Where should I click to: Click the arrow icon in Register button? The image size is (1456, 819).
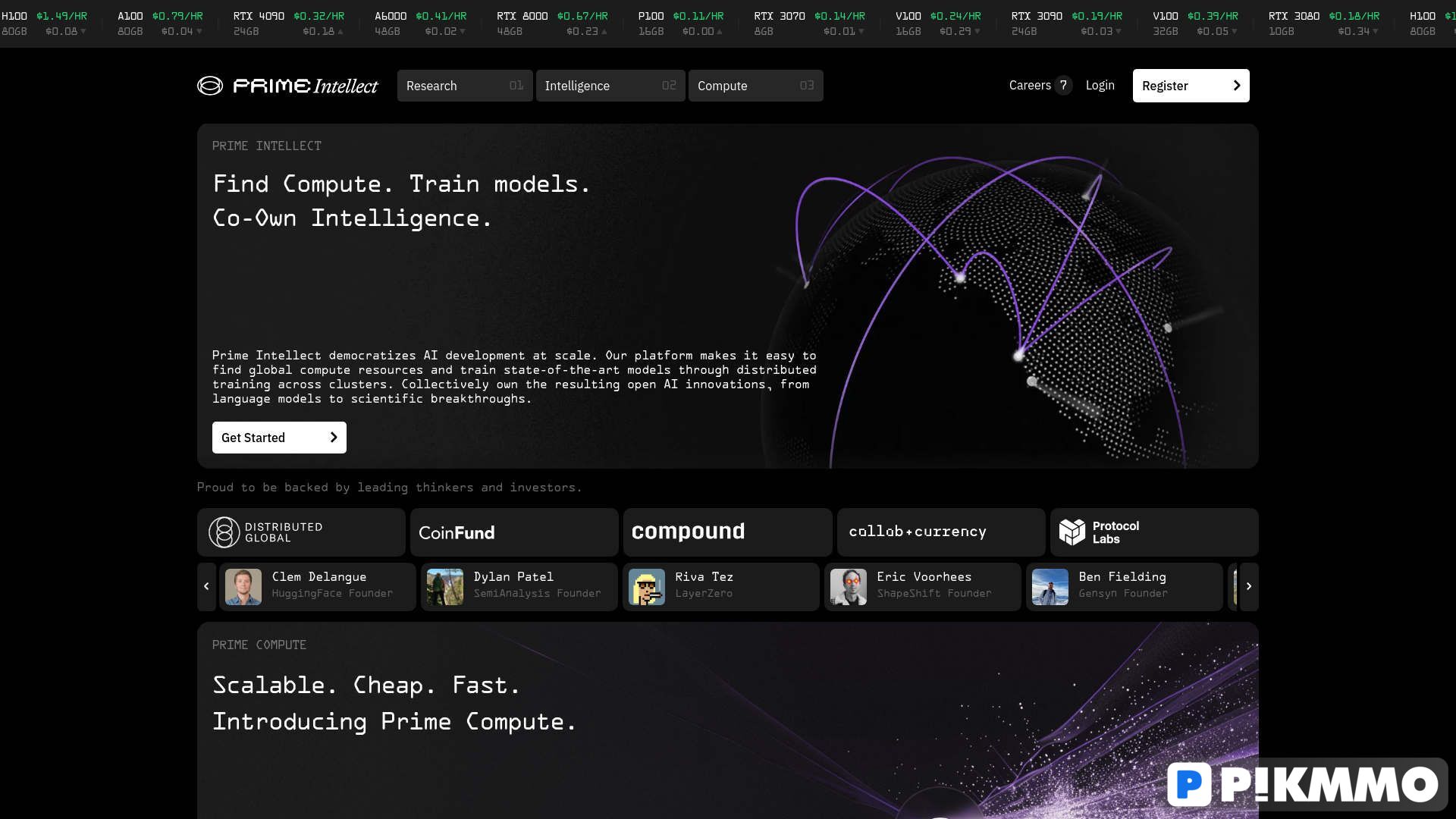point(1237,86)
